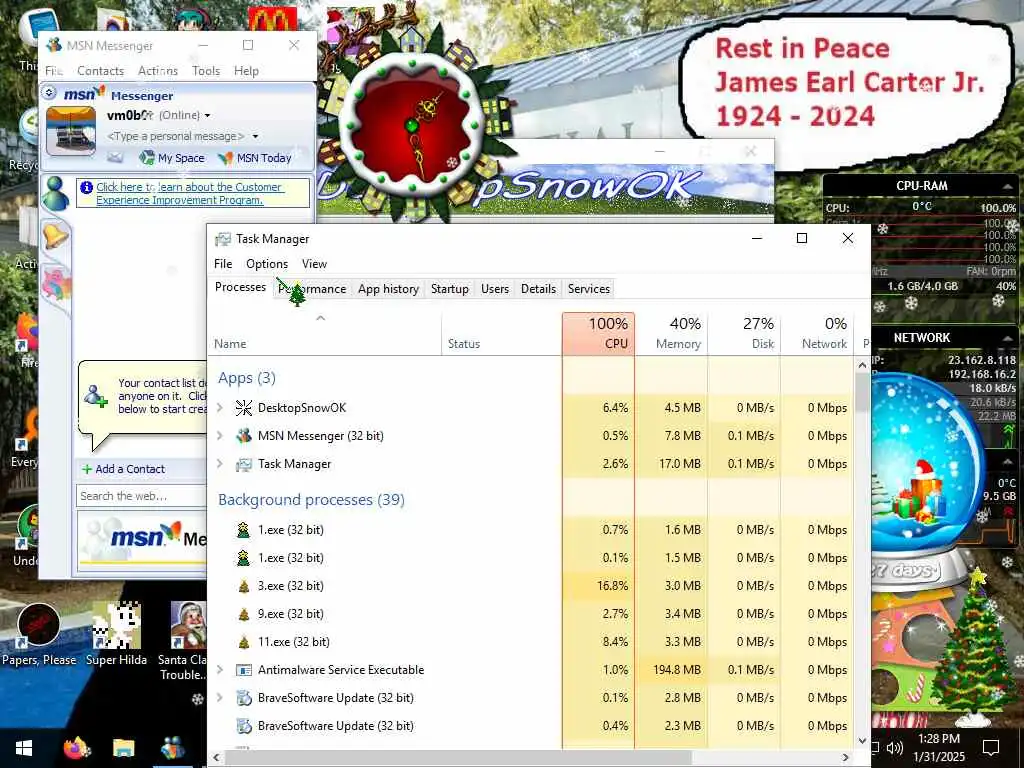The height and width of the screenshot is (768, 1024).
Task: Open the Help menu in MSN Messenger
Action: [246, 71]
